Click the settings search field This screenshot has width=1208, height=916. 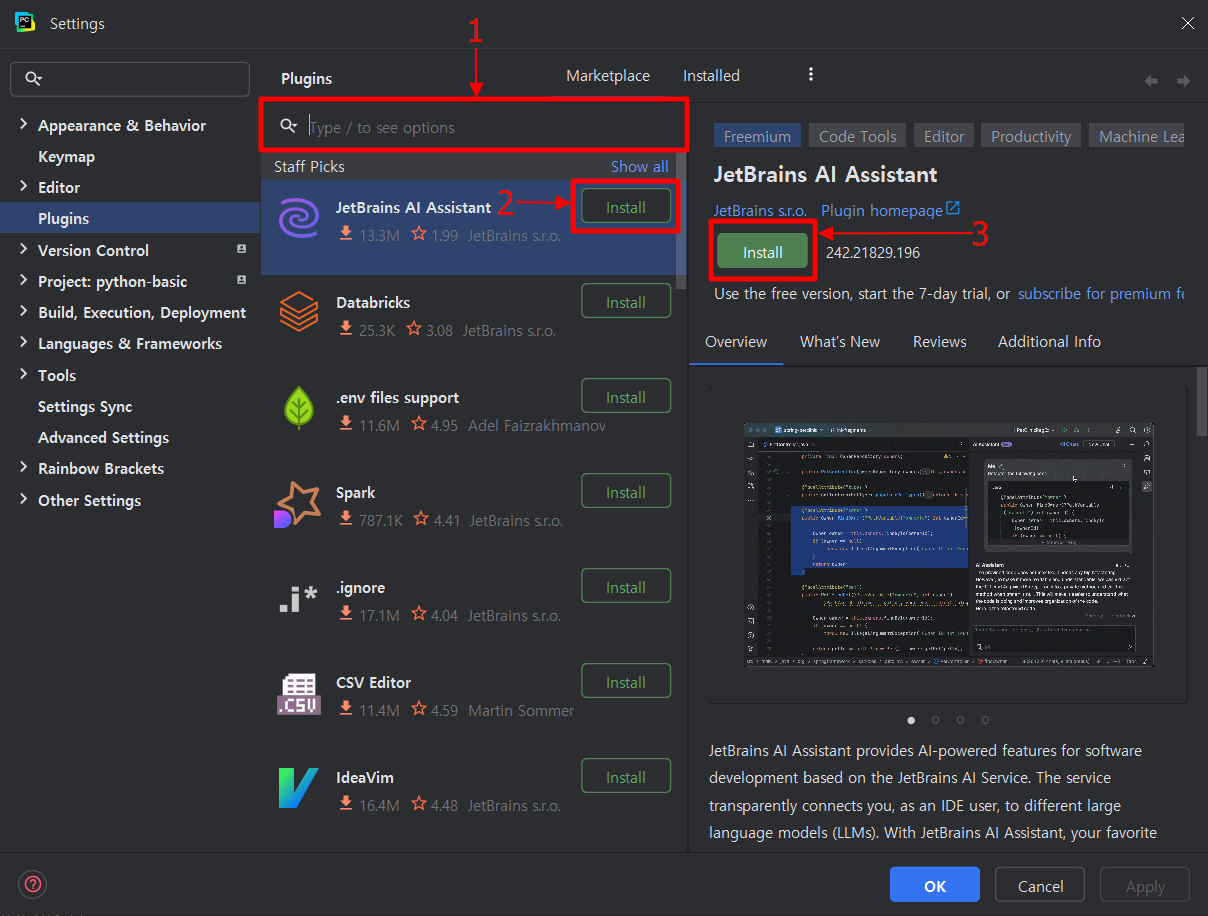(x=130, y=79)
